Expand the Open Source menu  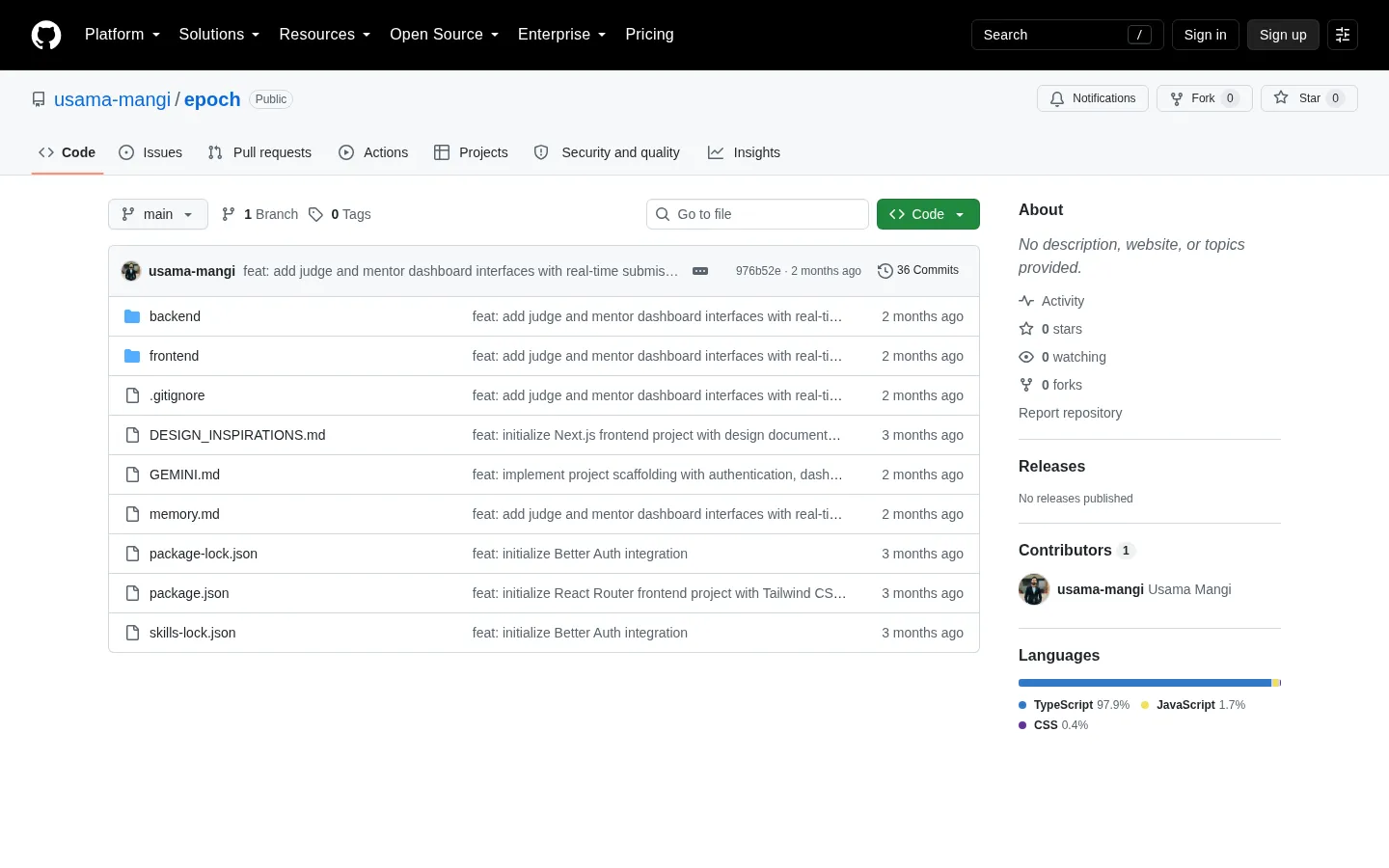pos(445,35)
